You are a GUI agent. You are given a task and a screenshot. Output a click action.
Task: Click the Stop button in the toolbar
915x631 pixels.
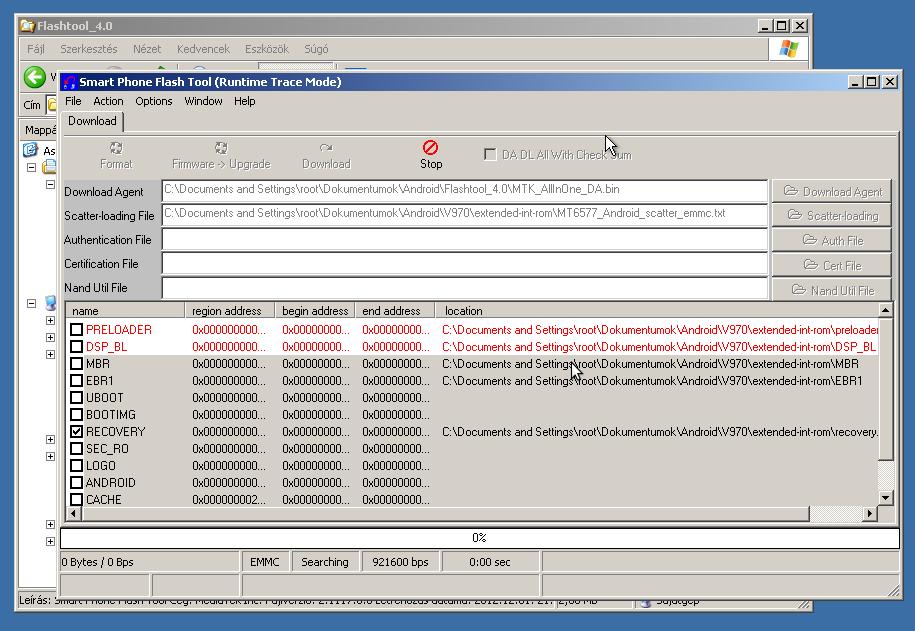click(431, 155)
